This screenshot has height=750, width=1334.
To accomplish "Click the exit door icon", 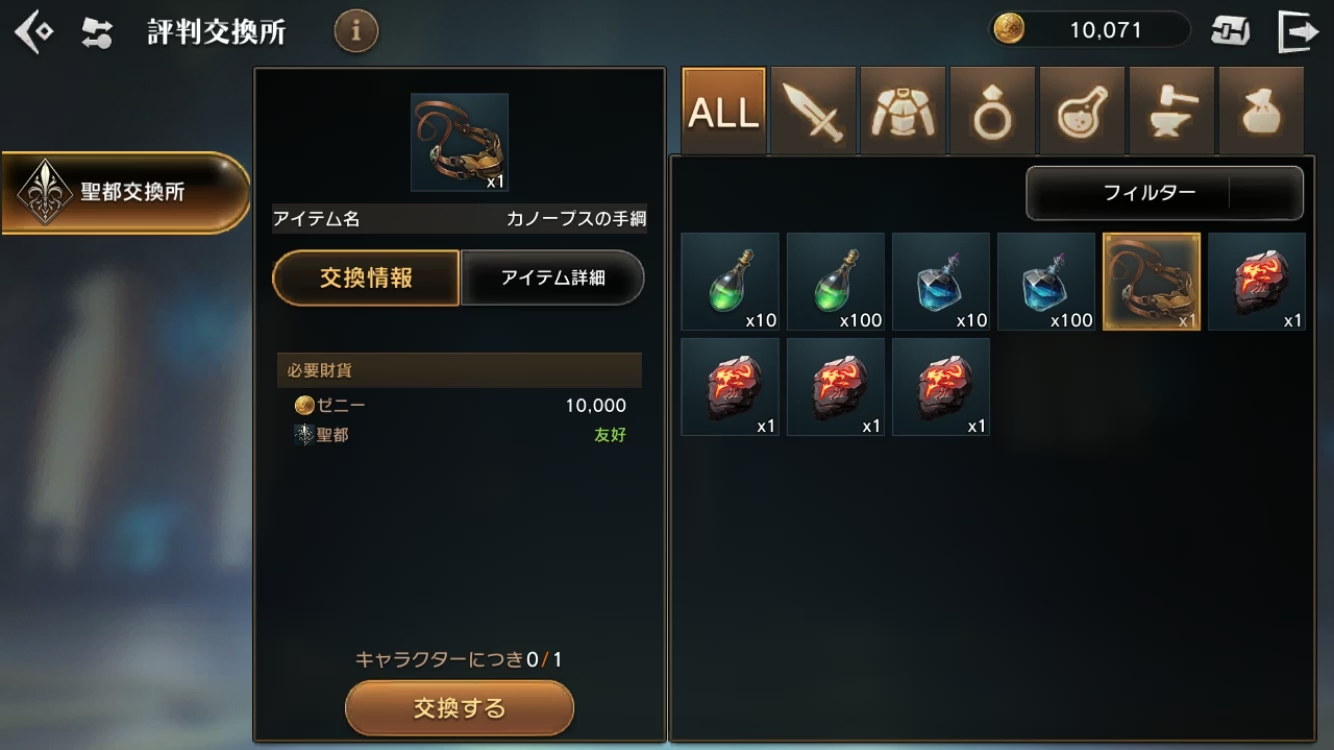I will click(x=1298, y=31).
